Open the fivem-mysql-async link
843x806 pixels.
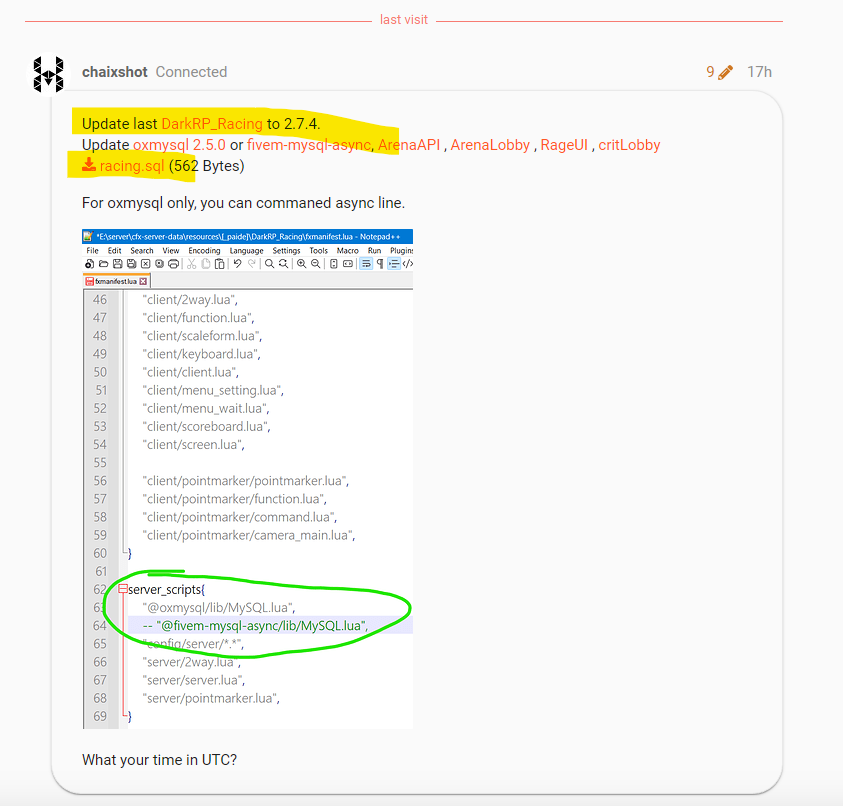309,145
